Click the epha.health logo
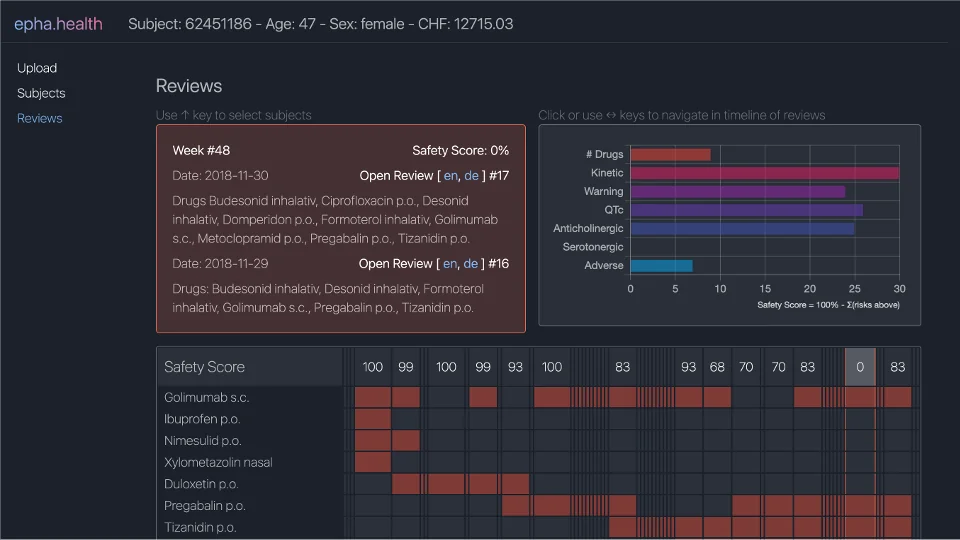This screenshot has width=960, height=540. 58,24
